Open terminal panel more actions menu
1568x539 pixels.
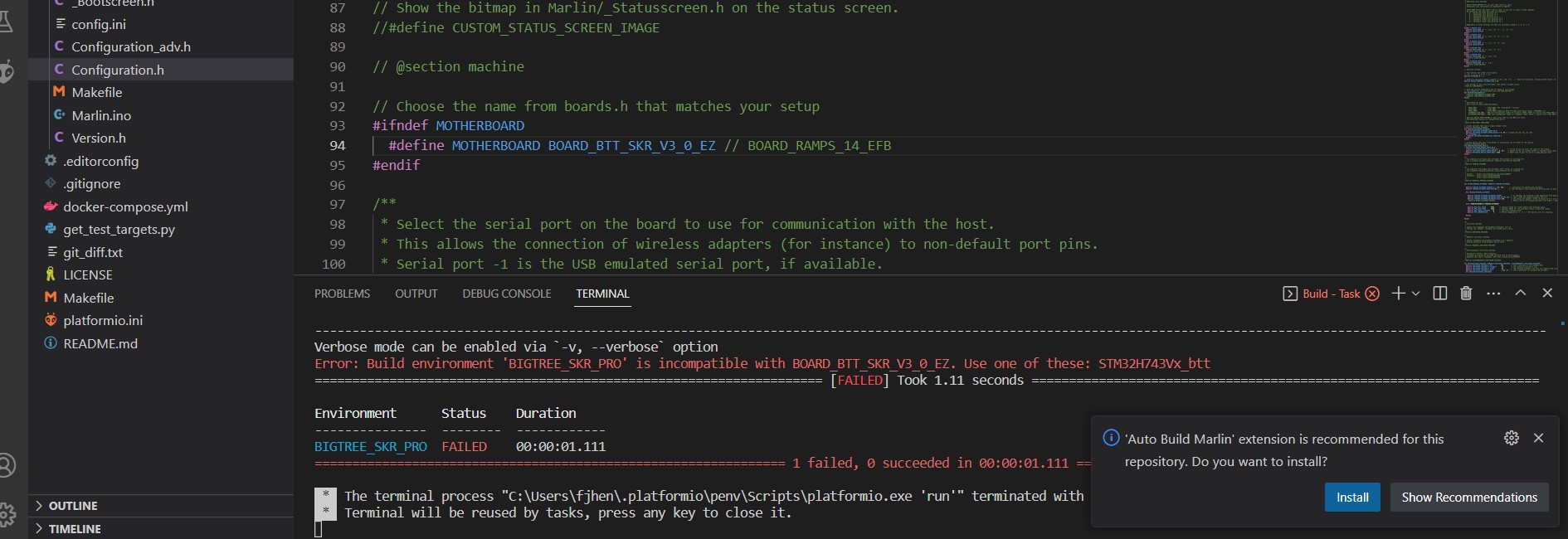point(1493,294)
